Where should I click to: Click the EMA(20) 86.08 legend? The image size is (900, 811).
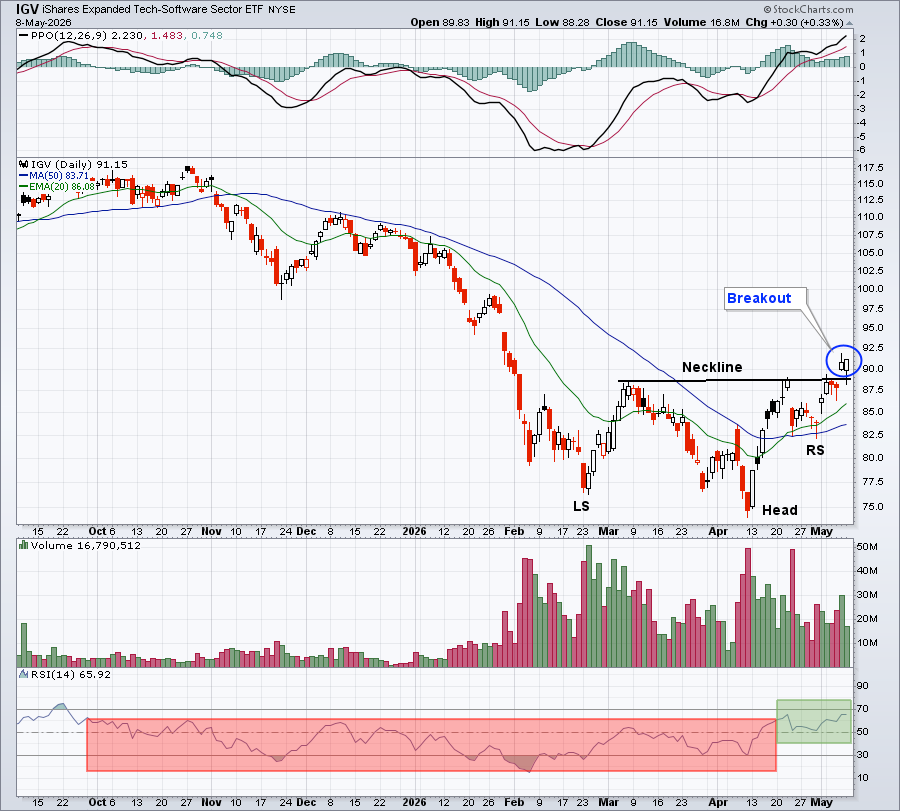tap(62, 187)
